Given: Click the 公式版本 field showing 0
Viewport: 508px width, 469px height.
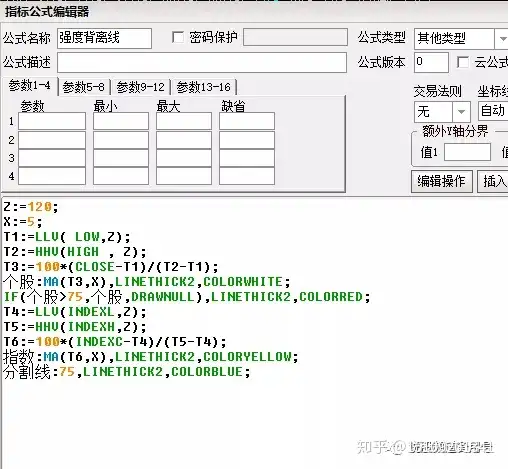Looking at the screenshot, I should [x=431, y=62].
